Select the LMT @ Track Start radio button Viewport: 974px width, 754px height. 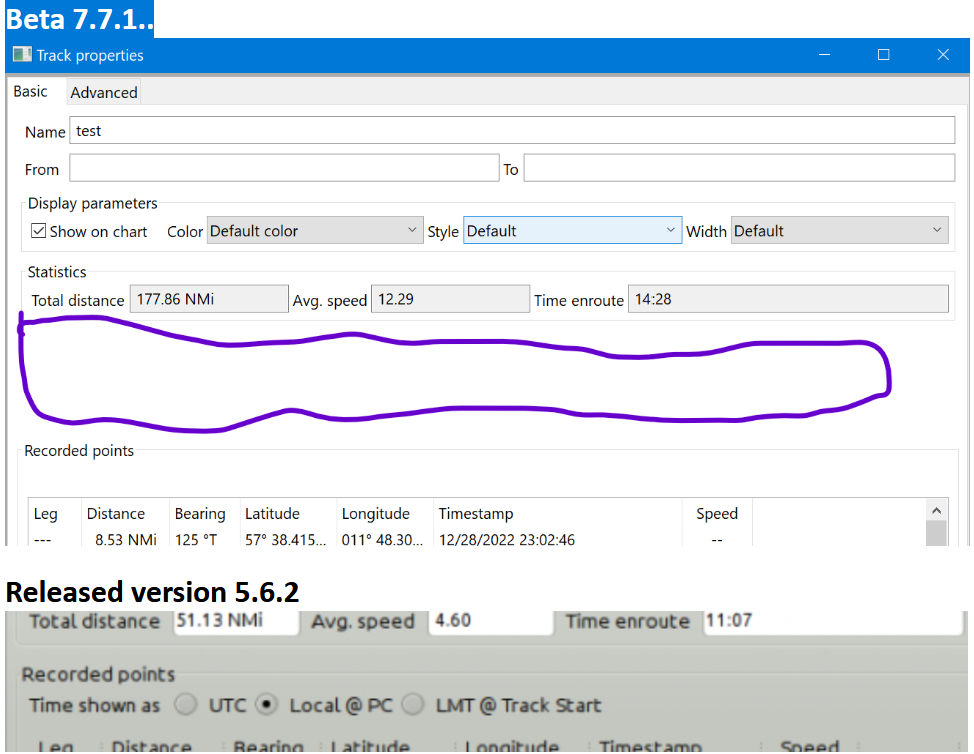click(x=413, y=705)
